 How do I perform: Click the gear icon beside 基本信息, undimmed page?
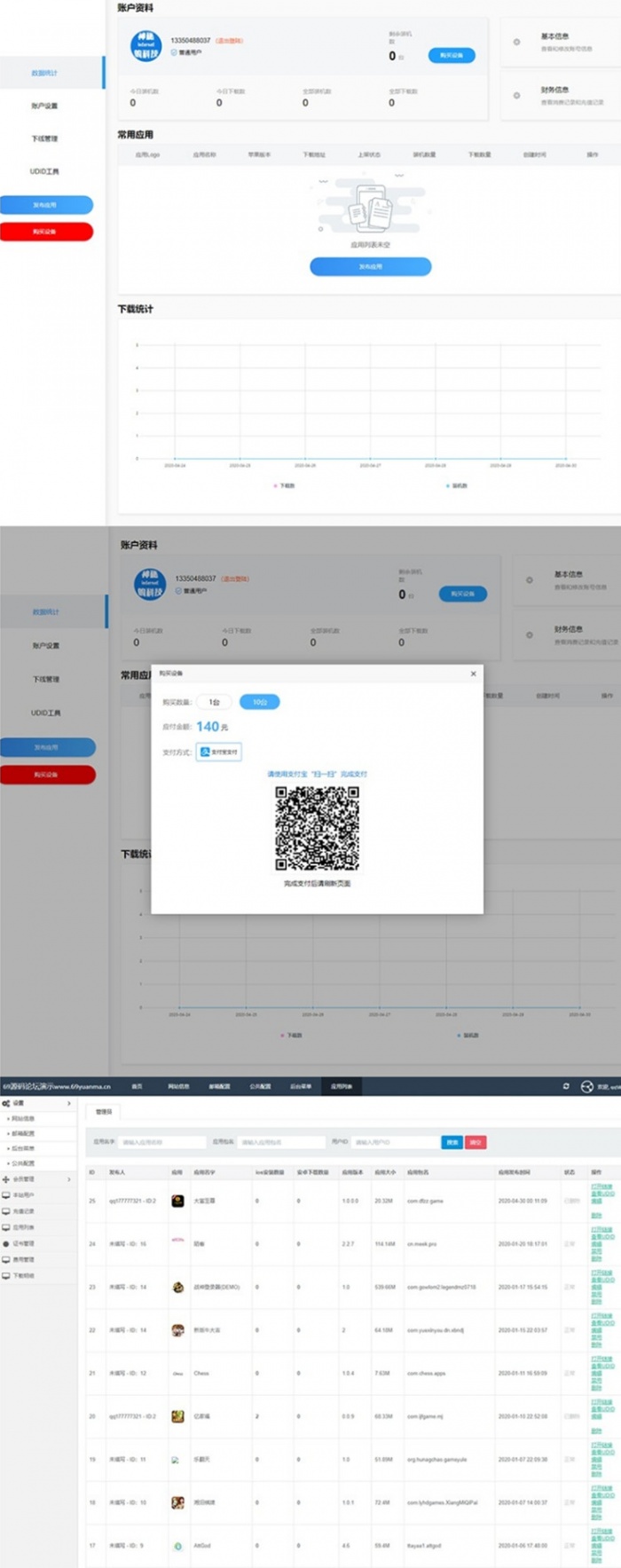tap(516, 42)
